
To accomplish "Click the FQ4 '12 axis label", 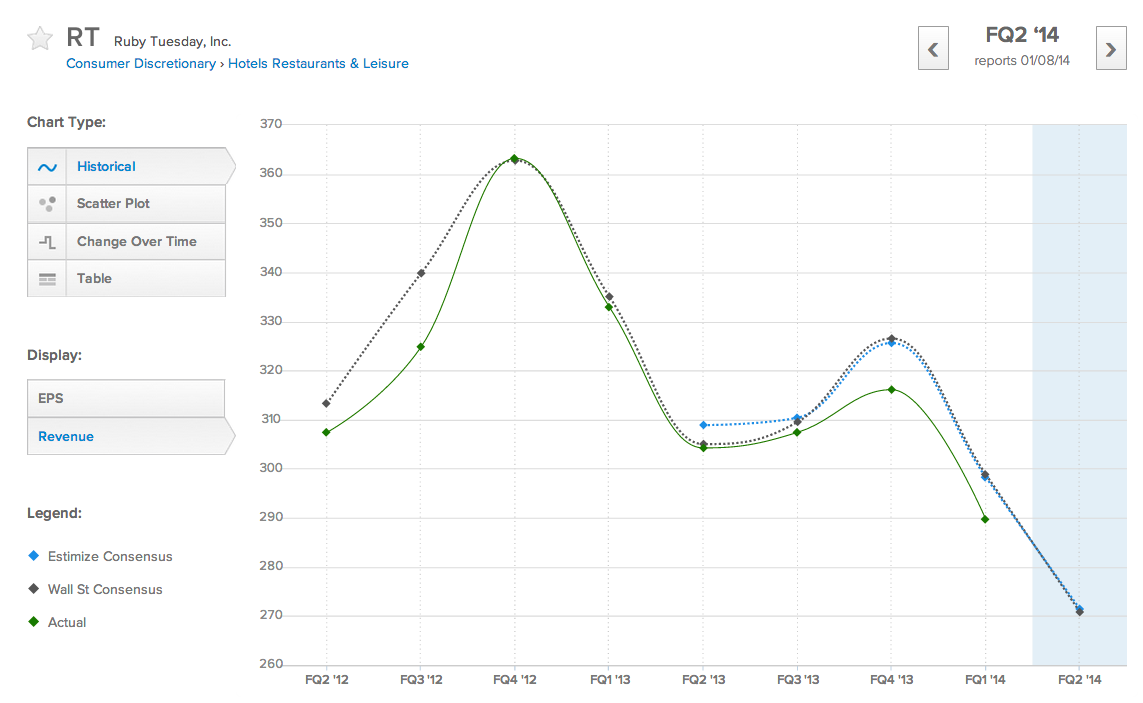I will 515,680.
